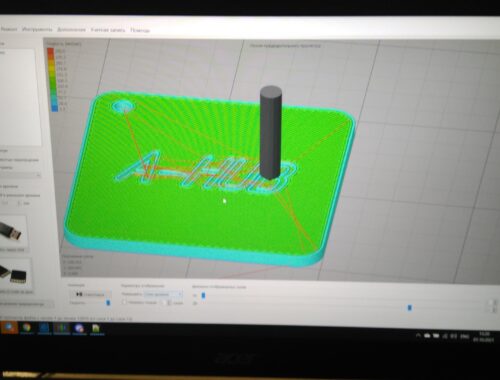Click the lower layer range slider handle
This screenshot has height=380, width=500.
click(x=410, y=308)
